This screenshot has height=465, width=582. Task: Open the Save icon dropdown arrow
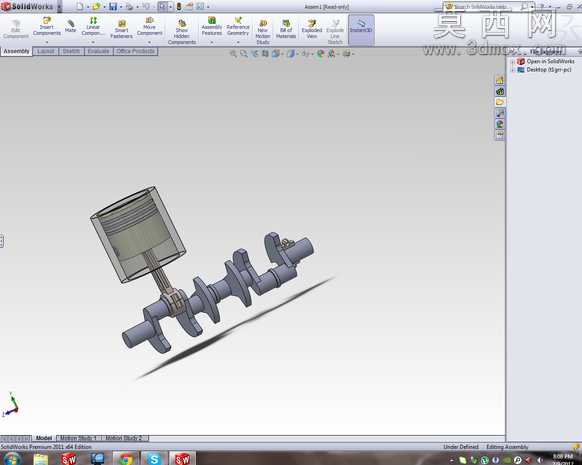pyautogui.click(x=121, y=7)
